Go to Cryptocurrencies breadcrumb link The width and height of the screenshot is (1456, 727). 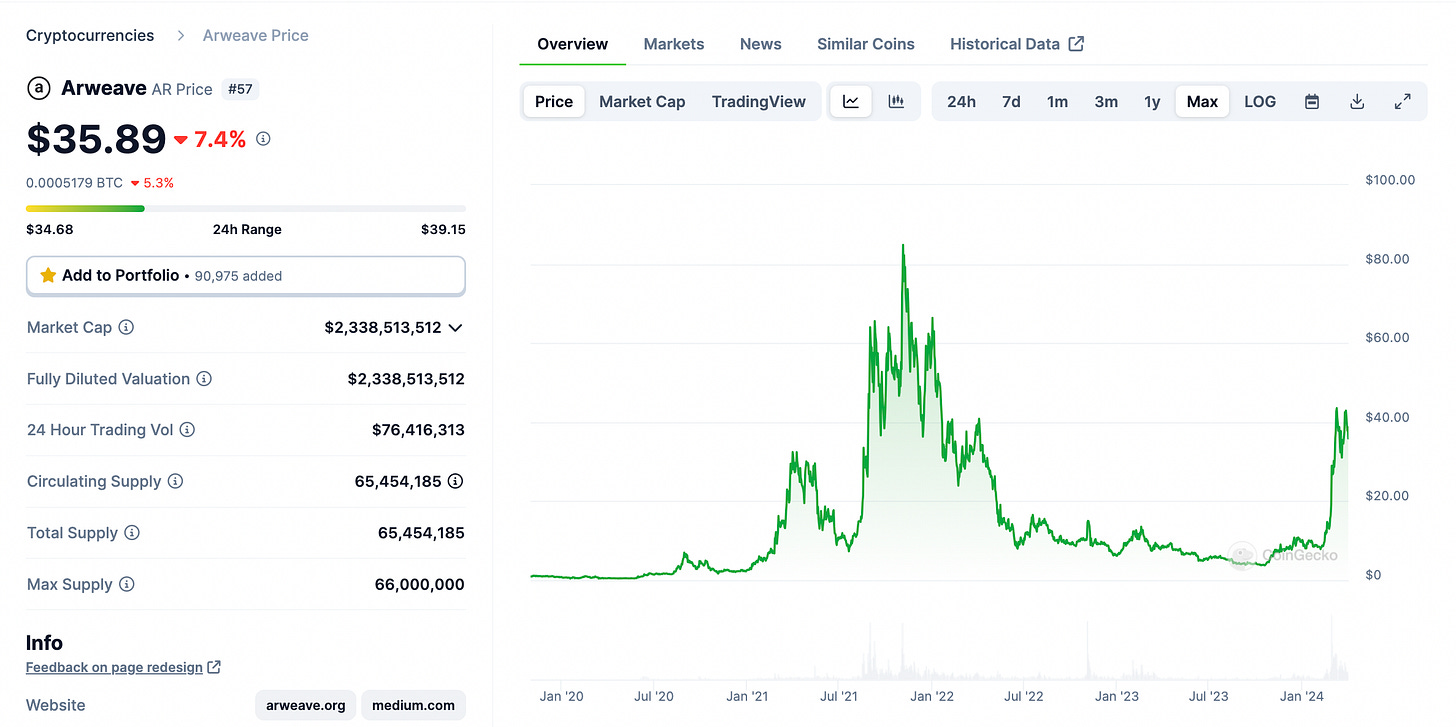click(90, 35)
